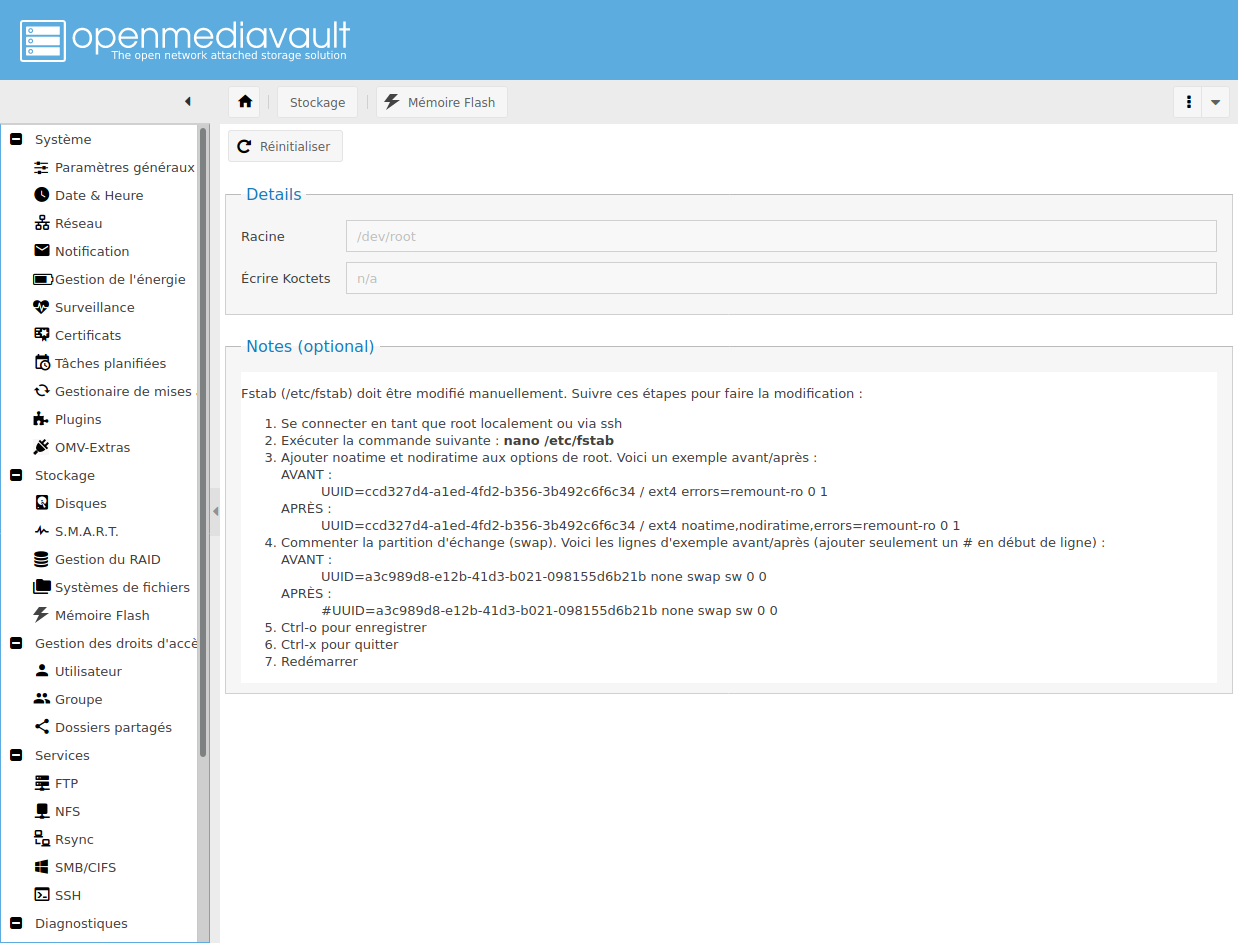Screen dimensions: 1238x943
Task: Open the SMB/CIFS Windows icon entry
Action: coord(42,867)
